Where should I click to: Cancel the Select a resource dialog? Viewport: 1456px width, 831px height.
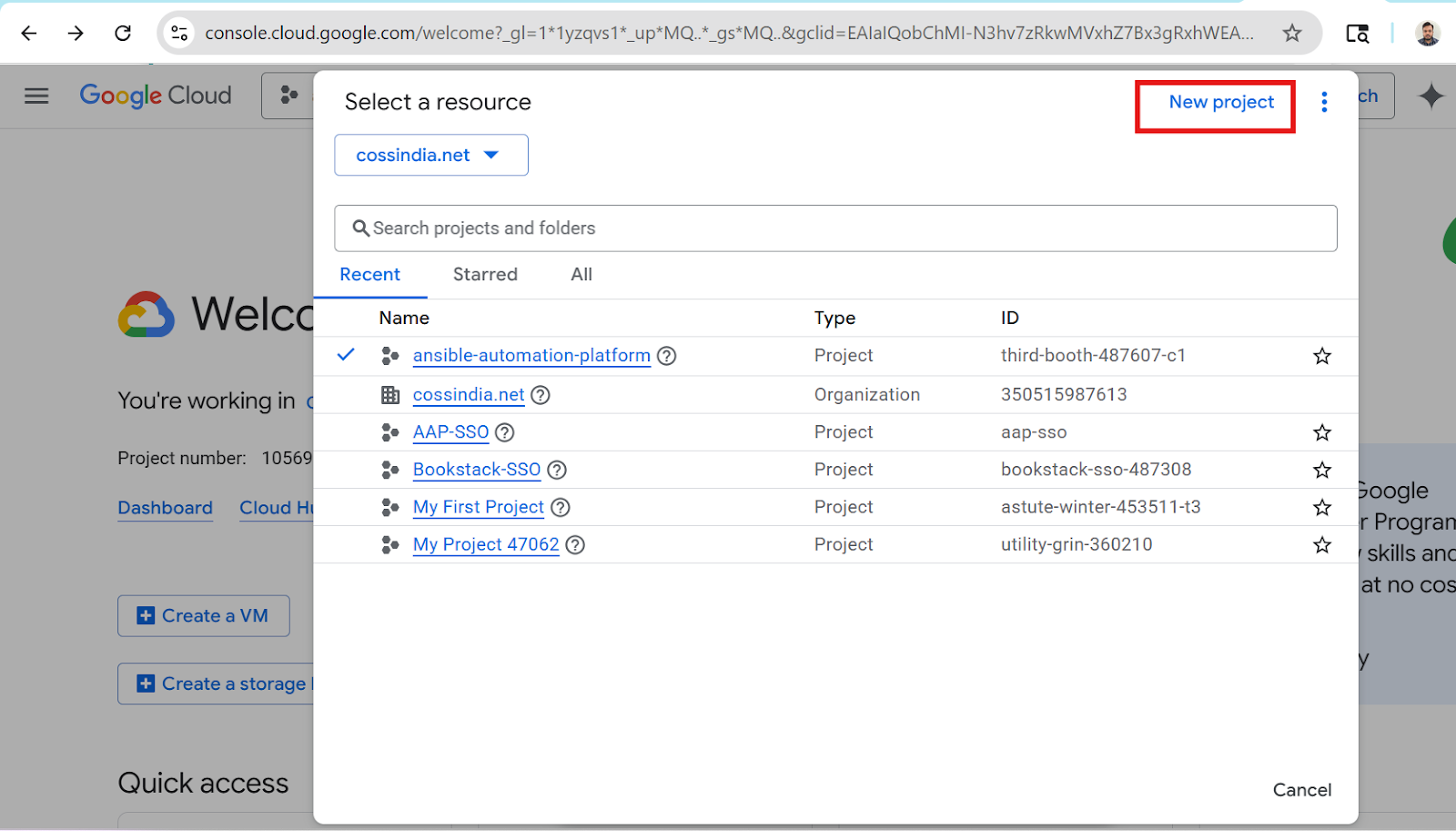tap(1301, 790)
